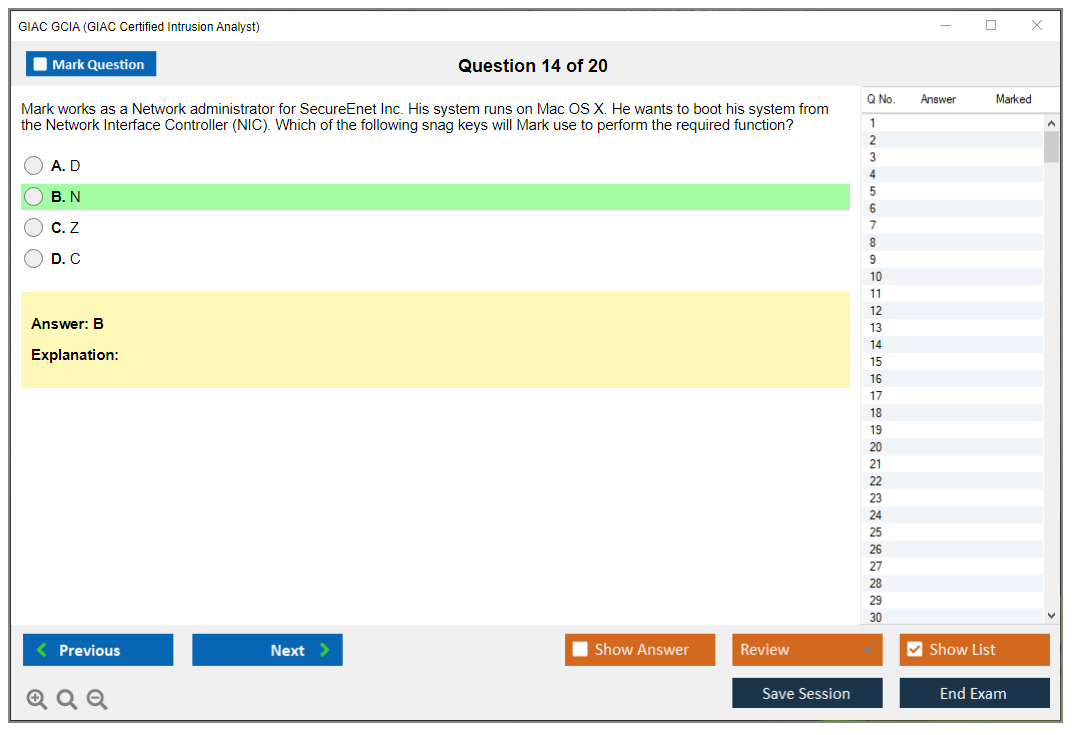The image size is (1075, 735).
Task: Click the zoom in magnifier icon
Action: point(37,700)
